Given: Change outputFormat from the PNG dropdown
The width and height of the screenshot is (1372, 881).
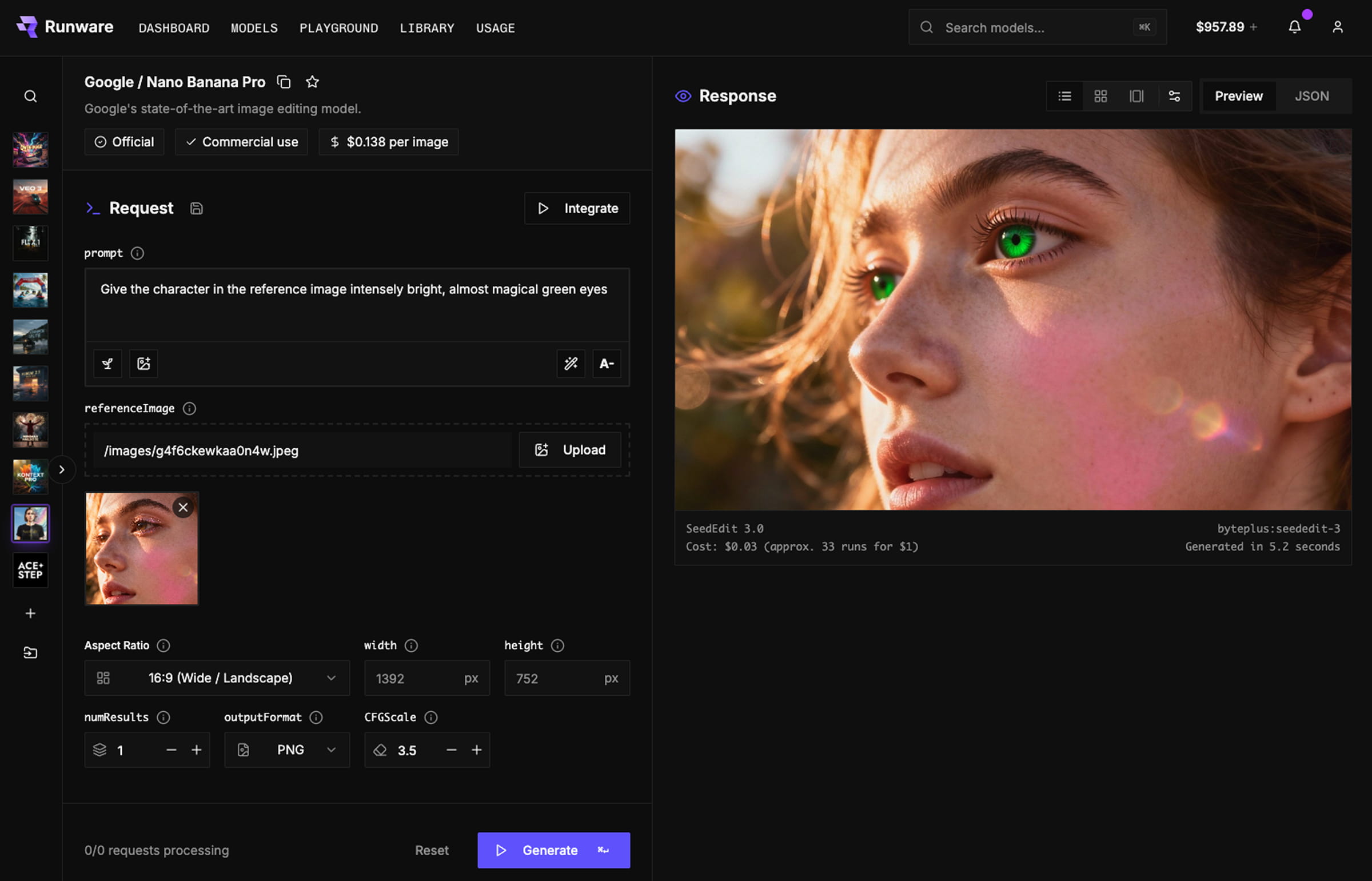Looking at the screenshot, I should click(287, 750).
